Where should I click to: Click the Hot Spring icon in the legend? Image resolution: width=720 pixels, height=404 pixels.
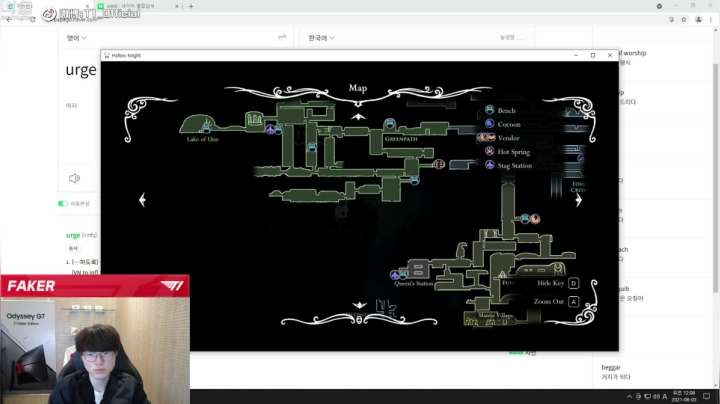click(489, 151)
